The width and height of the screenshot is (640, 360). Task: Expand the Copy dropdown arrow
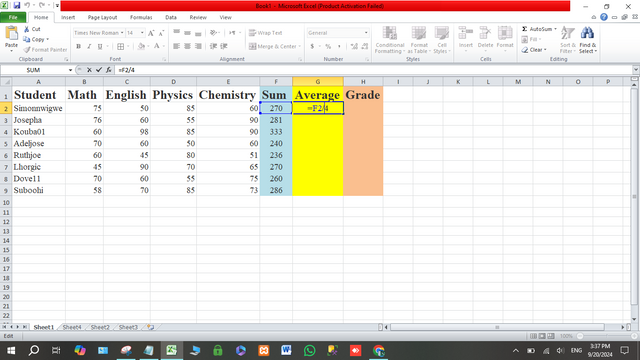point(48,40)
